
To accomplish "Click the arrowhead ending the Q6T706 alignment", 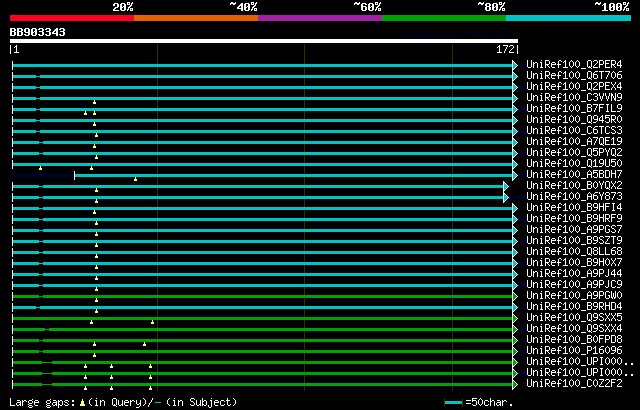I will [515, 76].
